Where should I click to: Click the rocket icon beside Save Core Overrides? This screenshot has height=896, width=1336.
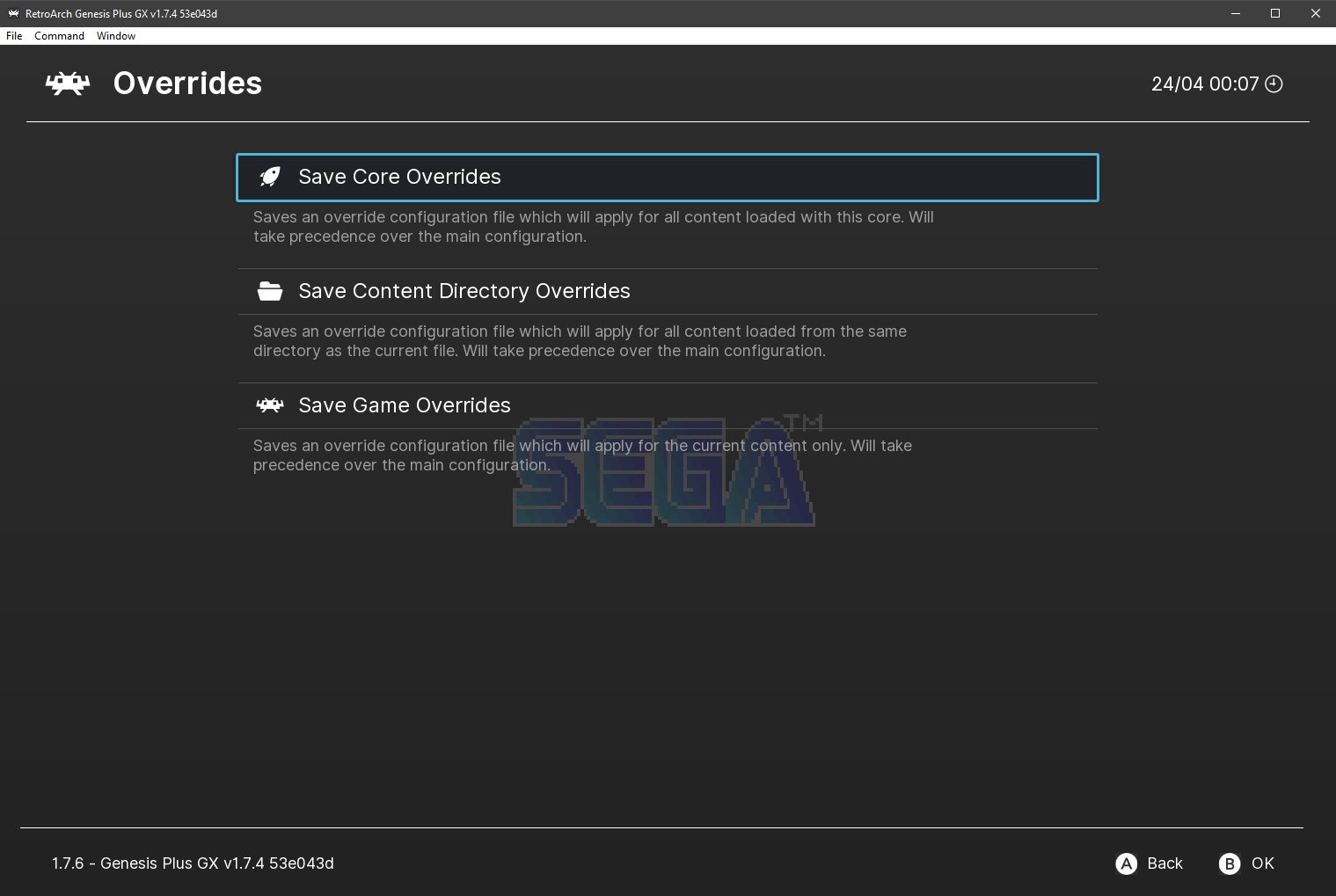click(x=270, y=177)
